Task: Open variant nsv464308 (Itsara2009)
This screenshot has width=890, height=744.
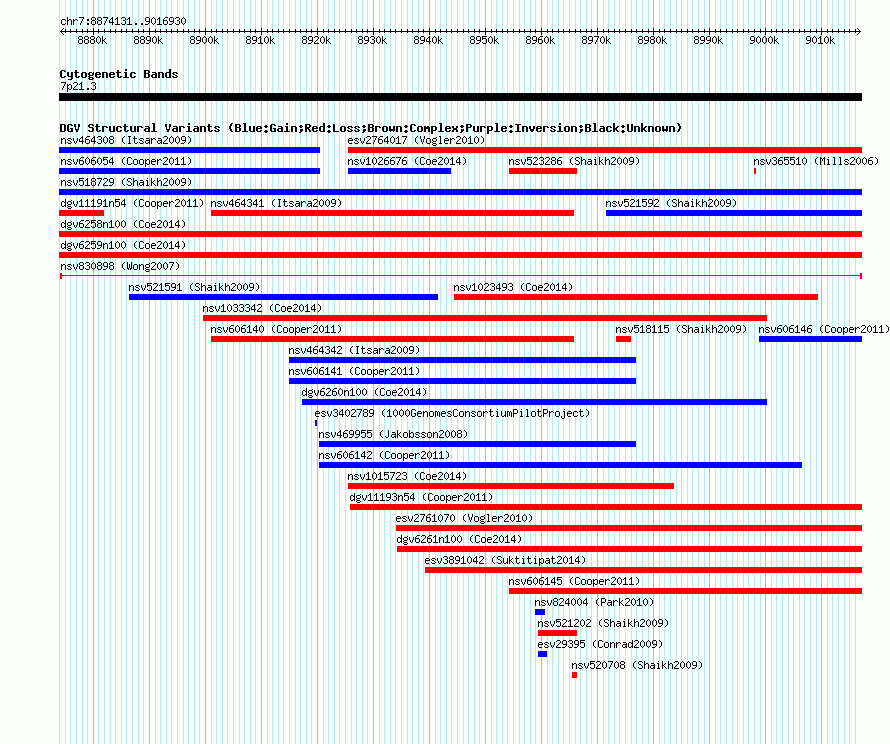Action: [126, 140]
